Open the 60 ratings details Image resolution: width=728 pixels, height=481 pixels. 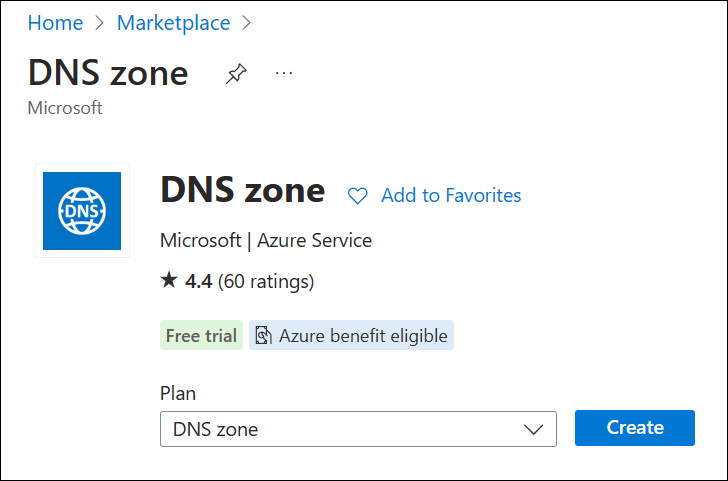[266, 282]
